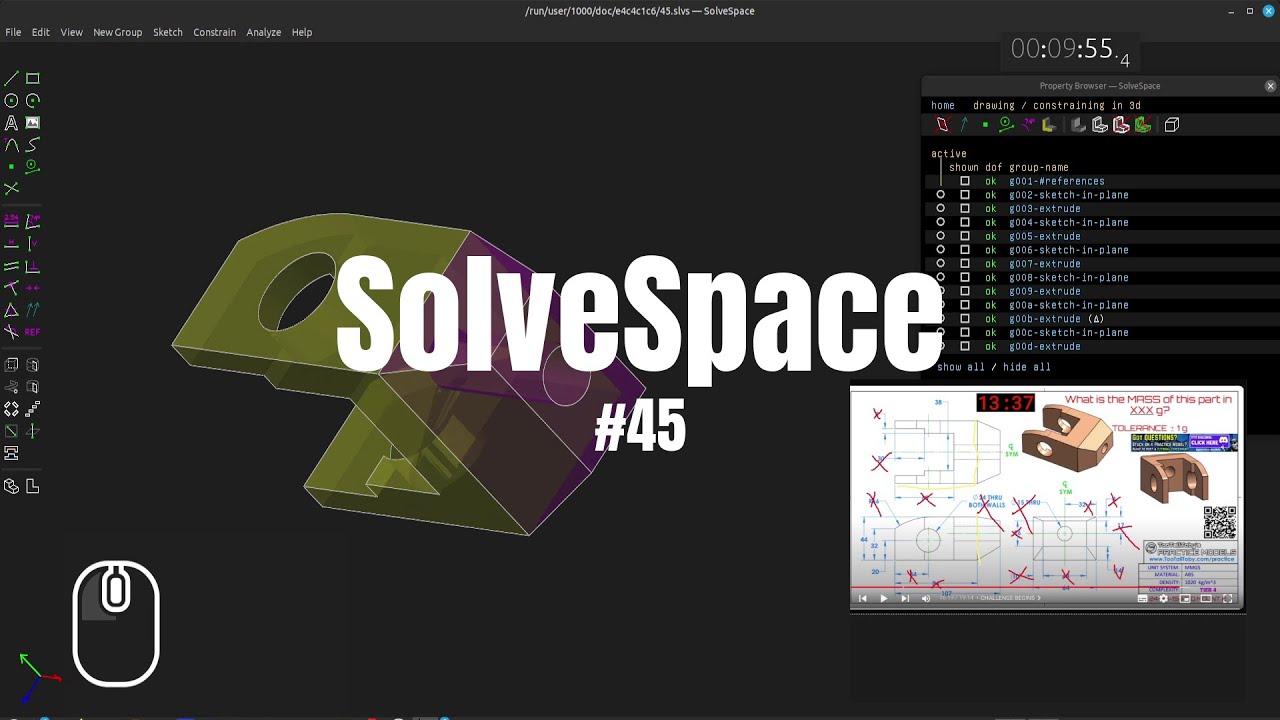1280x720 pixels.
Task: Open the Sketch menu
Action: coord(168,32)
